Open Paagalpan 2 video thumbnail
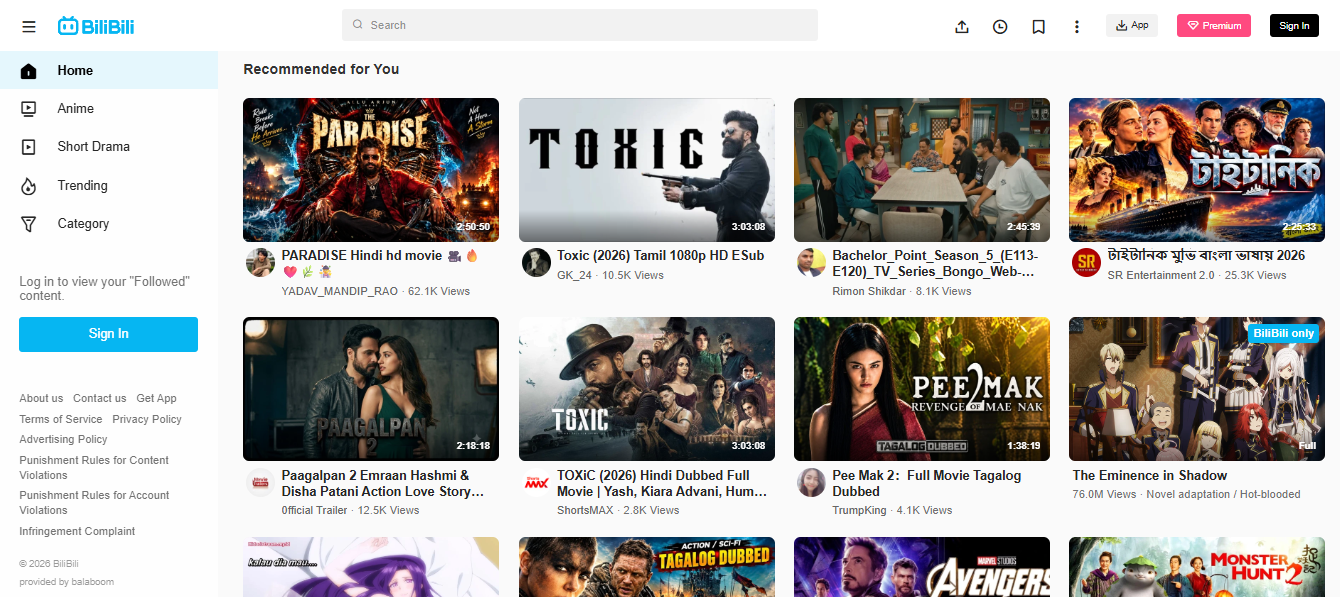Image resolution: width=1340 pixels, height=597 pixels. coord(371,389)
